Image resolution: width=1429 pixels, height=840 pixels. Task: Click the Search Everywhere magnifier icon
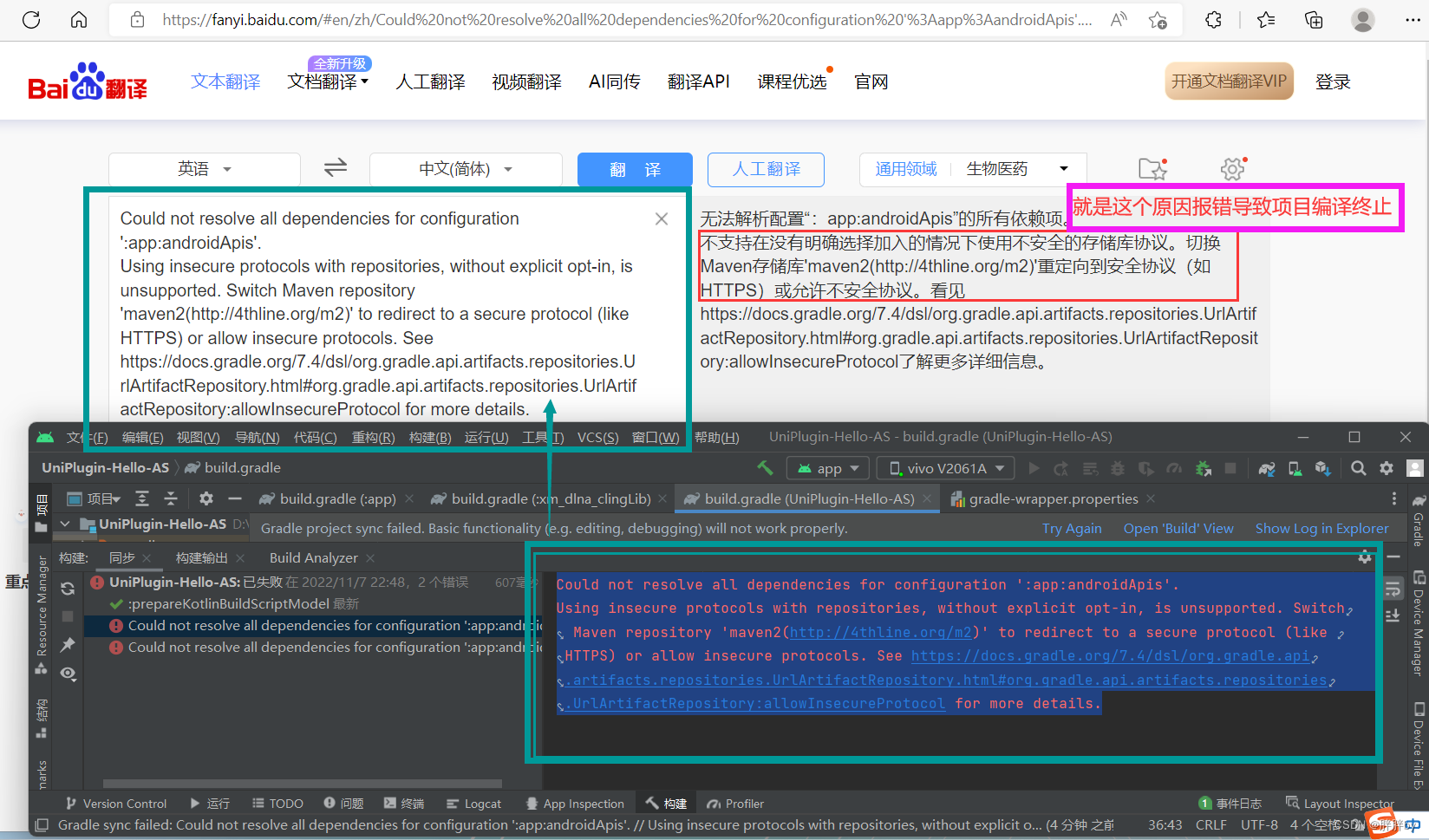coord(1359,468)
